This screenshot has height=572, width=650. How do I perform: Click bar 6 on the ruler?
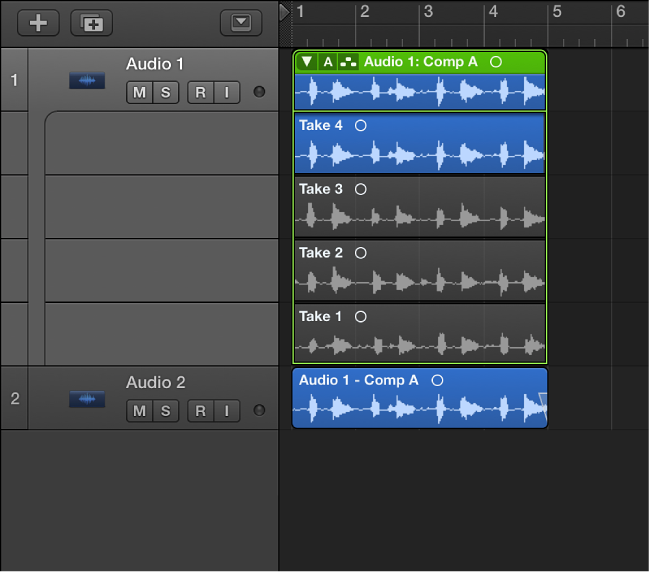(621, 12)
